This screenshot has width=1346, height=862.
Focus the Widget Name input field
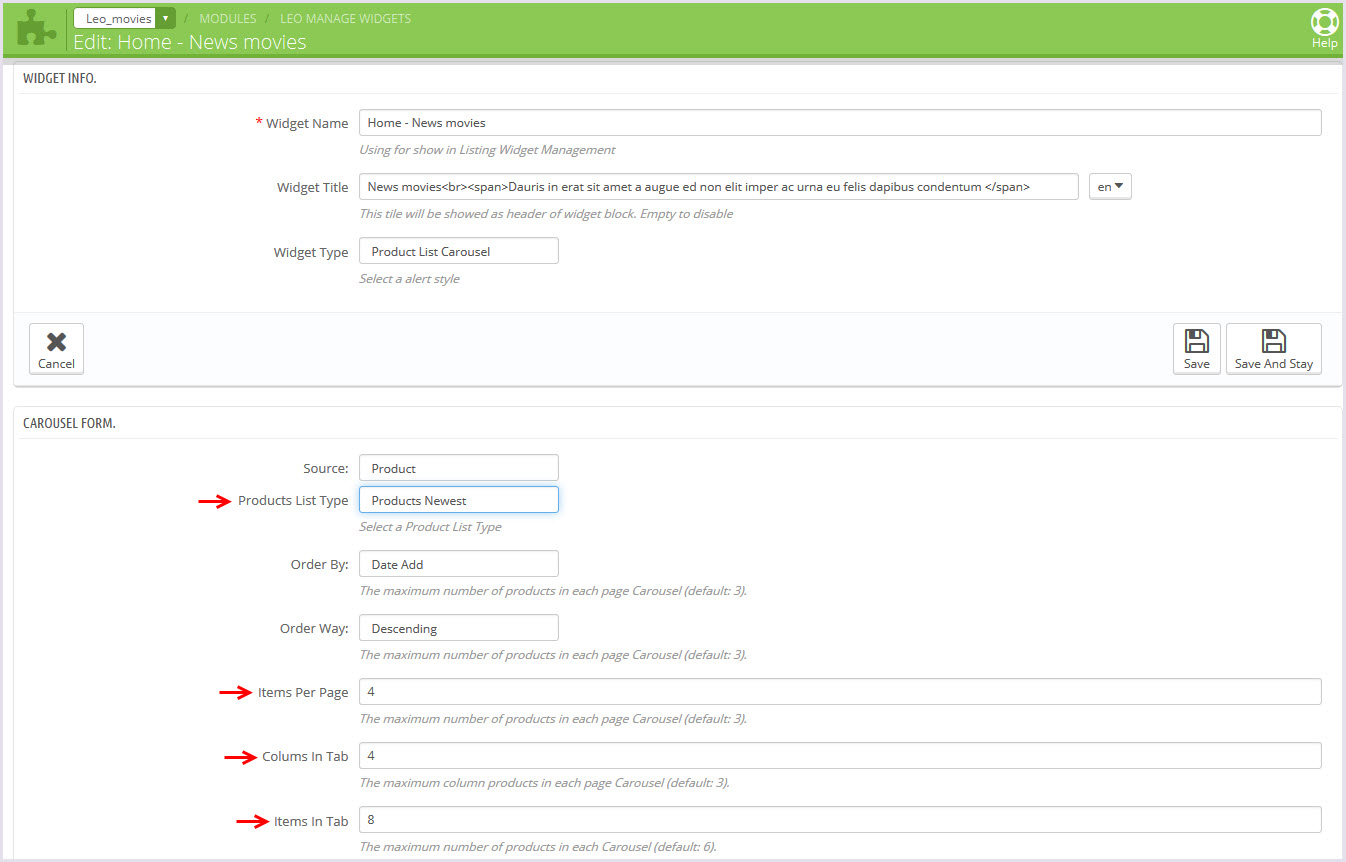pos(840,123)
